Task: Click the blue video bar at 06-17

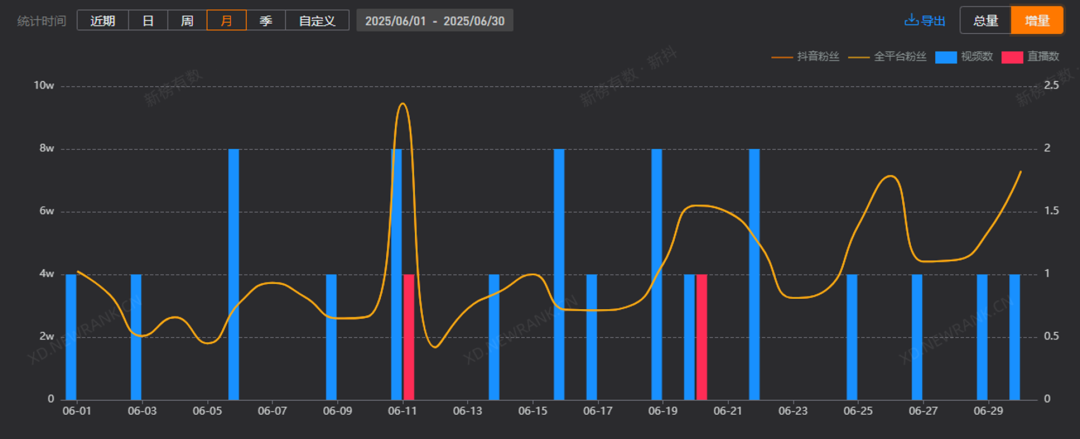Action: 592,337
